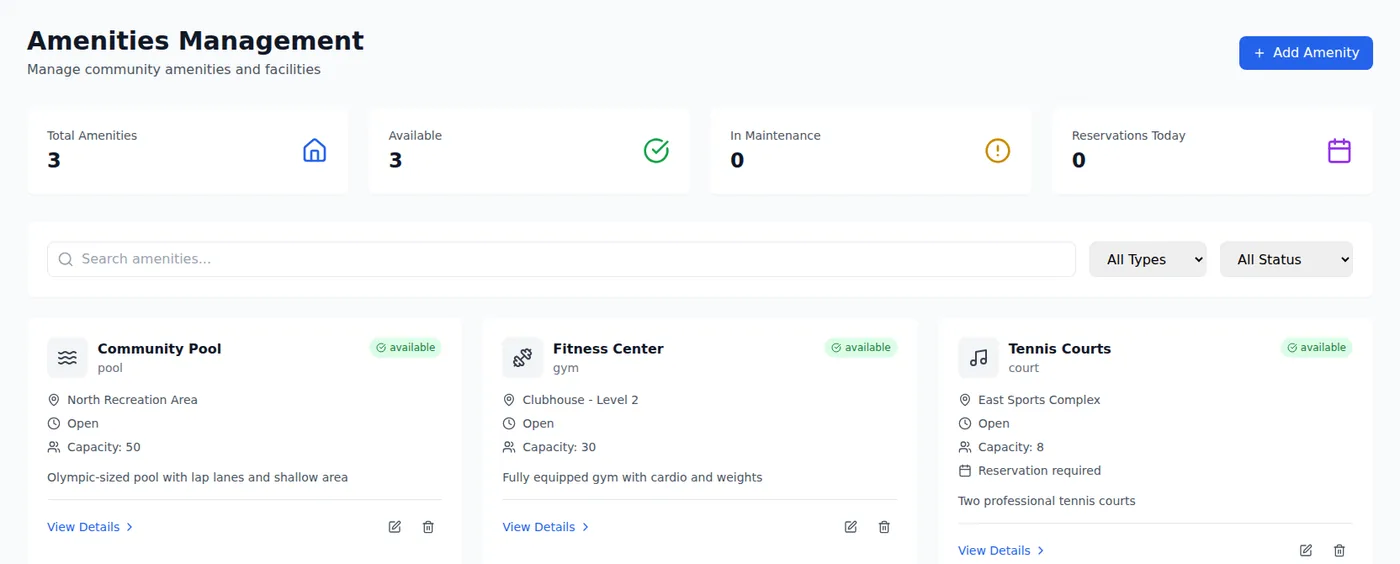Image resolution: width=1400 pixels, height=564 pixels.
Task: Click the calendar icon beside Reservation required
Action: click(x=965, y=471)
